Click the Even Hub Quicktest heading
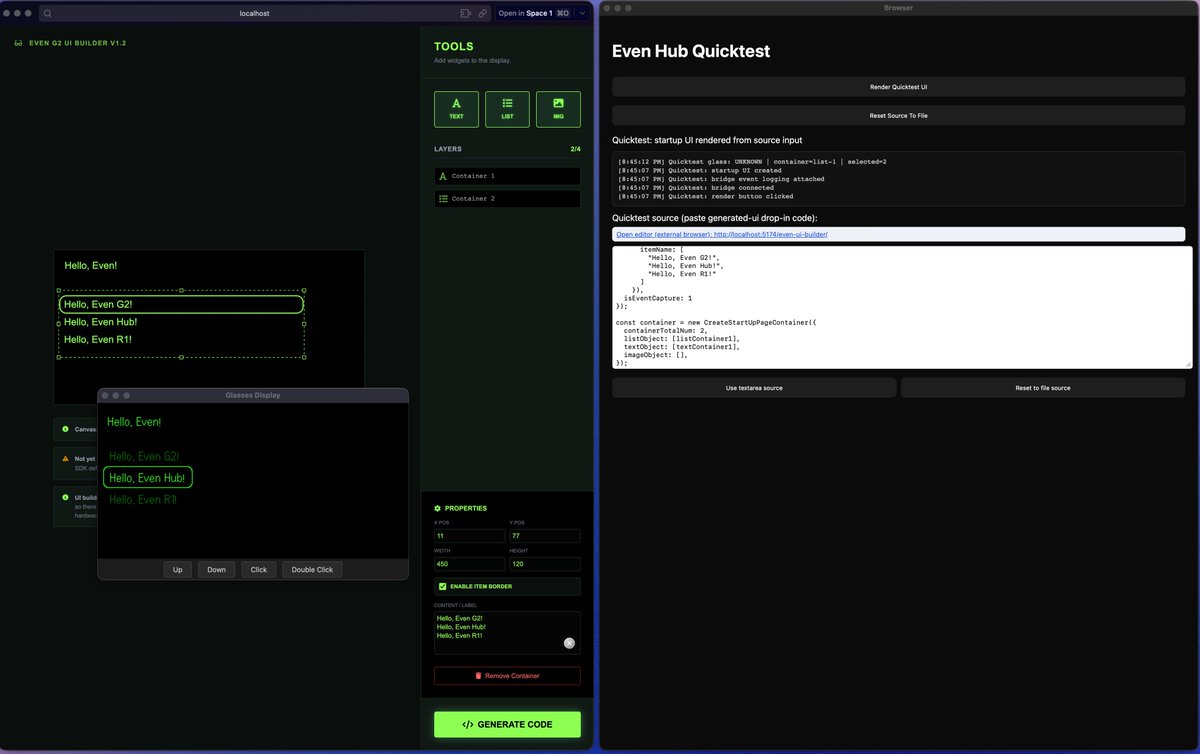 pos(691,51)
